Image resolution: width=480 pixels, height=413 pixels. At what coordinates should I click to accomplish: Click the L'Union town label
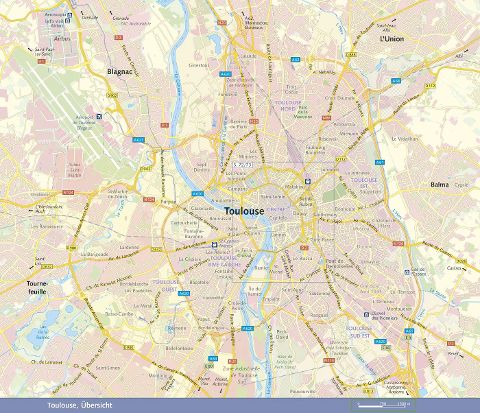[392, 39]
